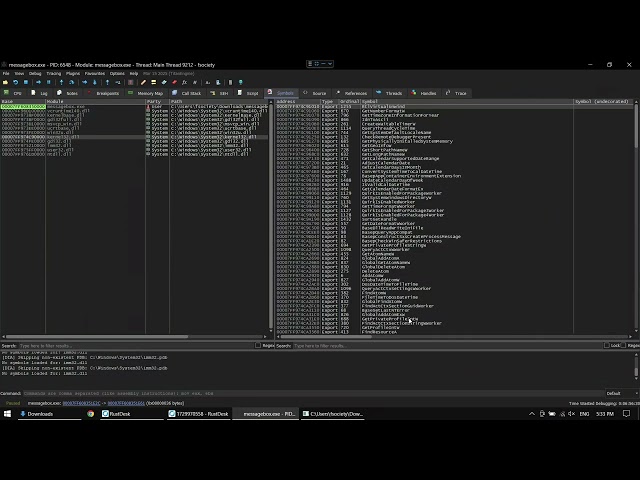Open the Default command type dropdown

tap(622, 393)
